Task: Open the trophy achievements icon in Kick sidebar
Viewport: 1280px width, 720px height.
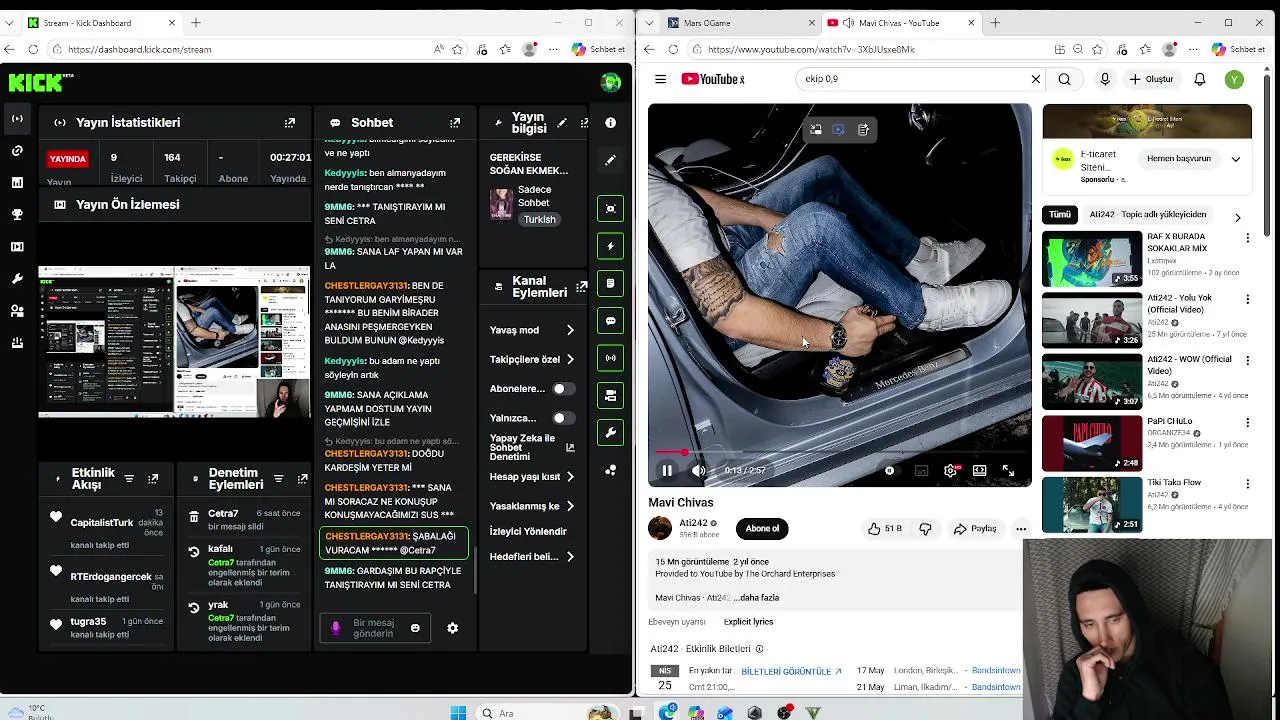Action: 17,215
